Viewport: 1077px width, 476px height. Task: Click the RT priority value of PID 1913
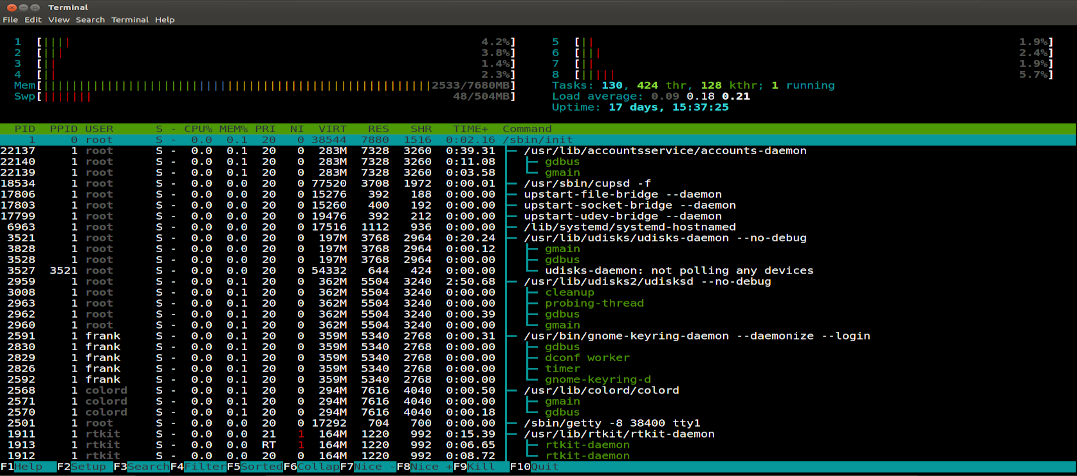point(269,445)
